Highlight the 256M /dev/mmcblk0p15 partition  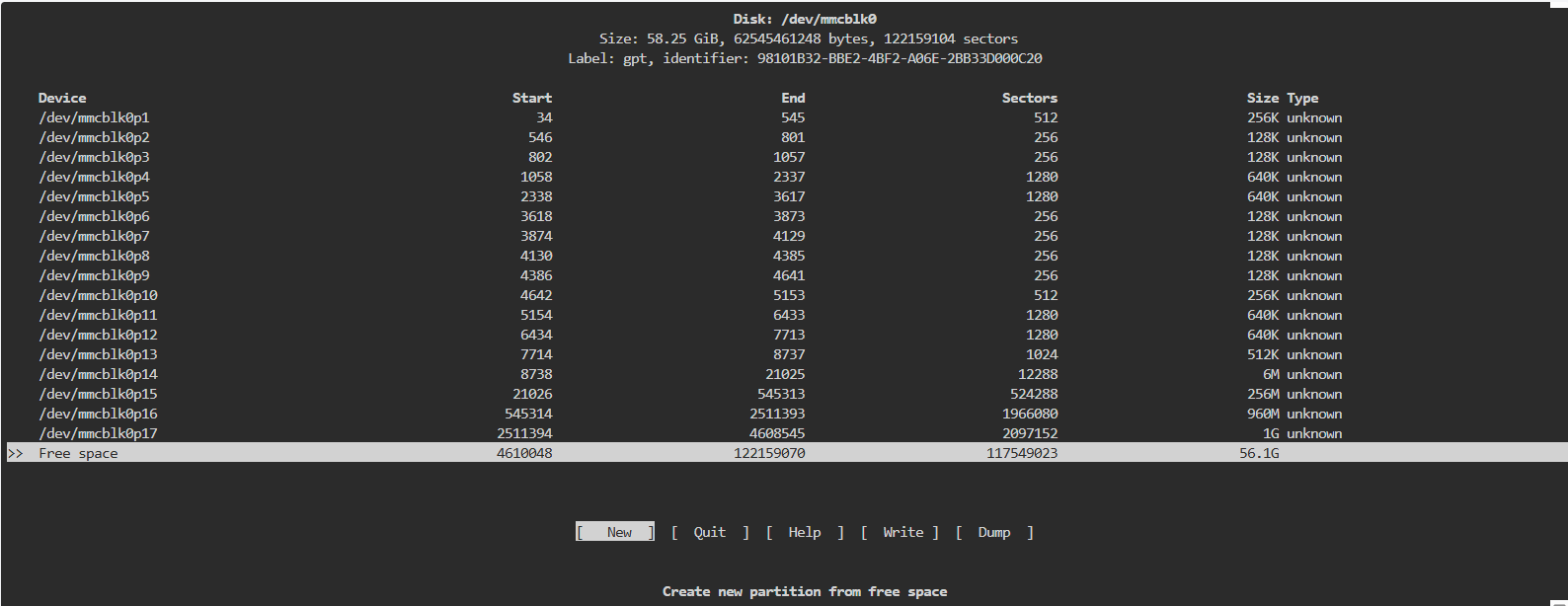pos(98,394)
